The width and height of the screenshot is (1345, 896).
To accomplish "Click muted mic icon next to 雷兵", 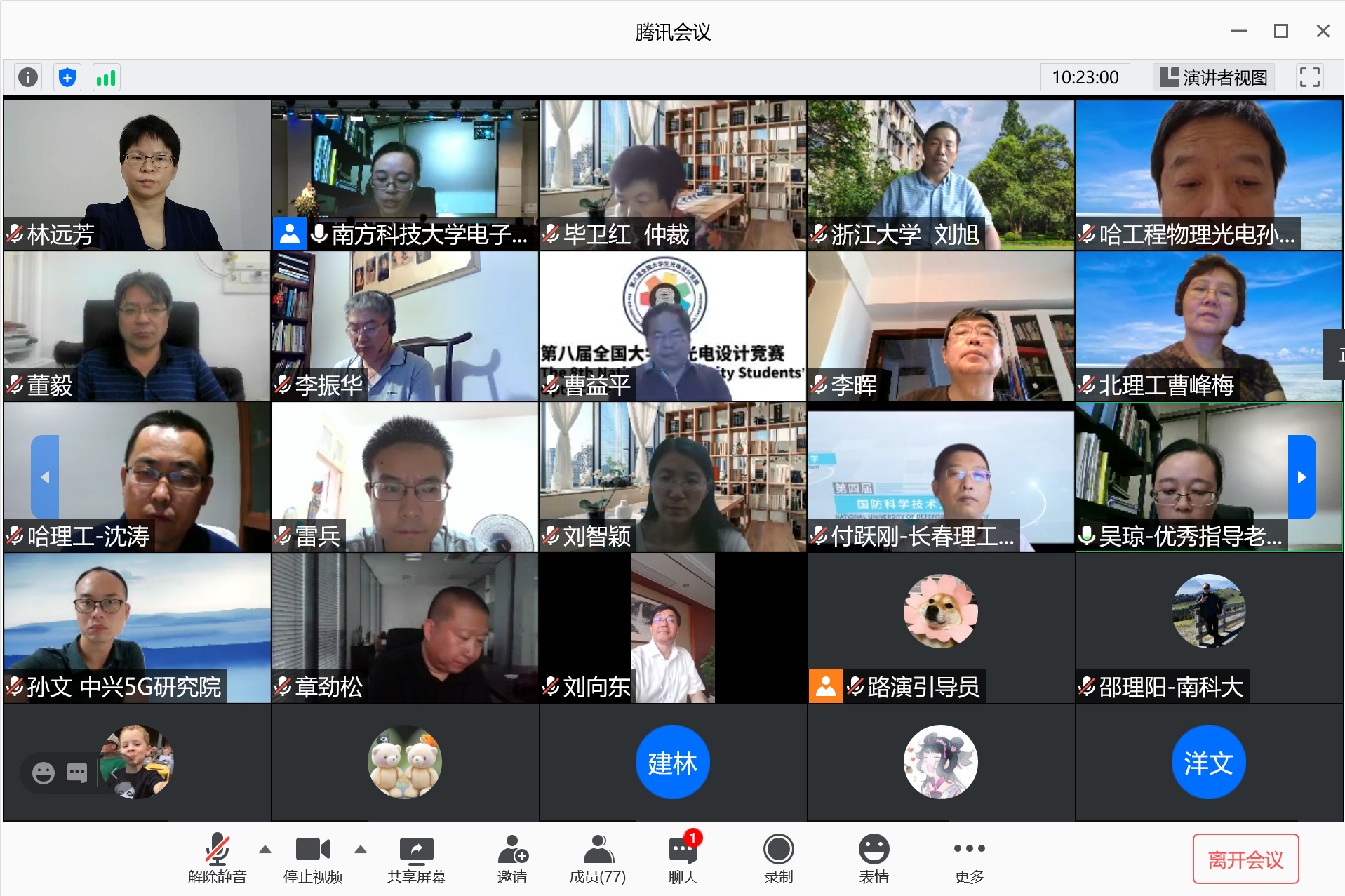I will (283, 536).
